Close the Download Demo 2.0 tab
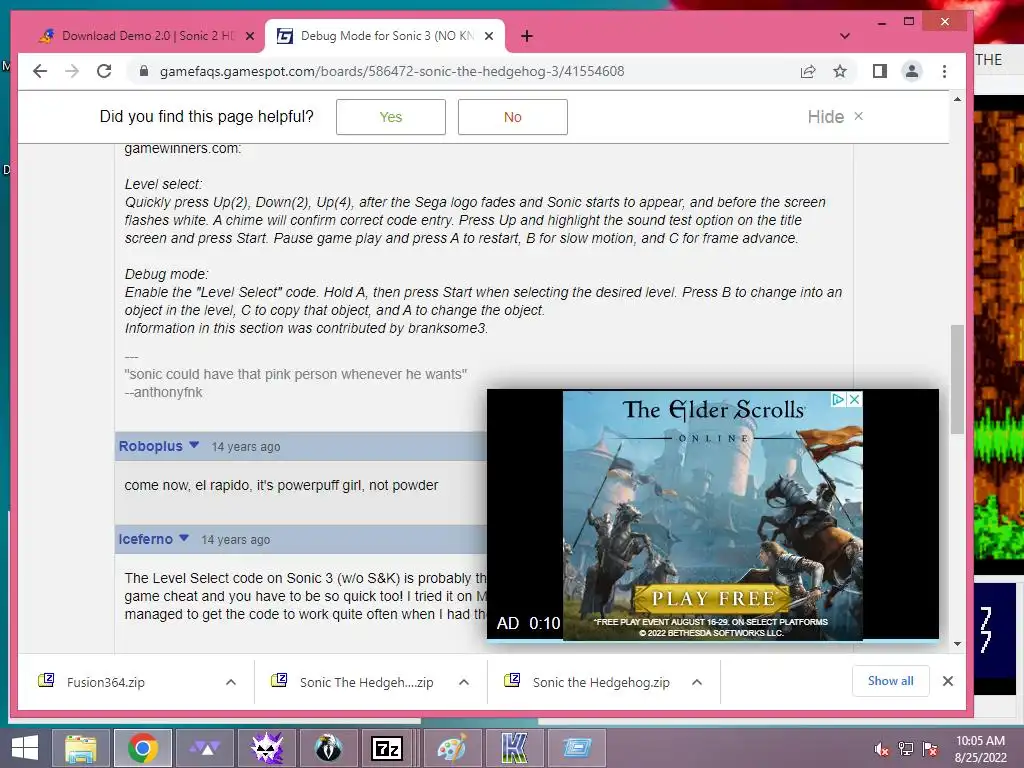This screenshot has width=1024, height=768. (249, 37)
